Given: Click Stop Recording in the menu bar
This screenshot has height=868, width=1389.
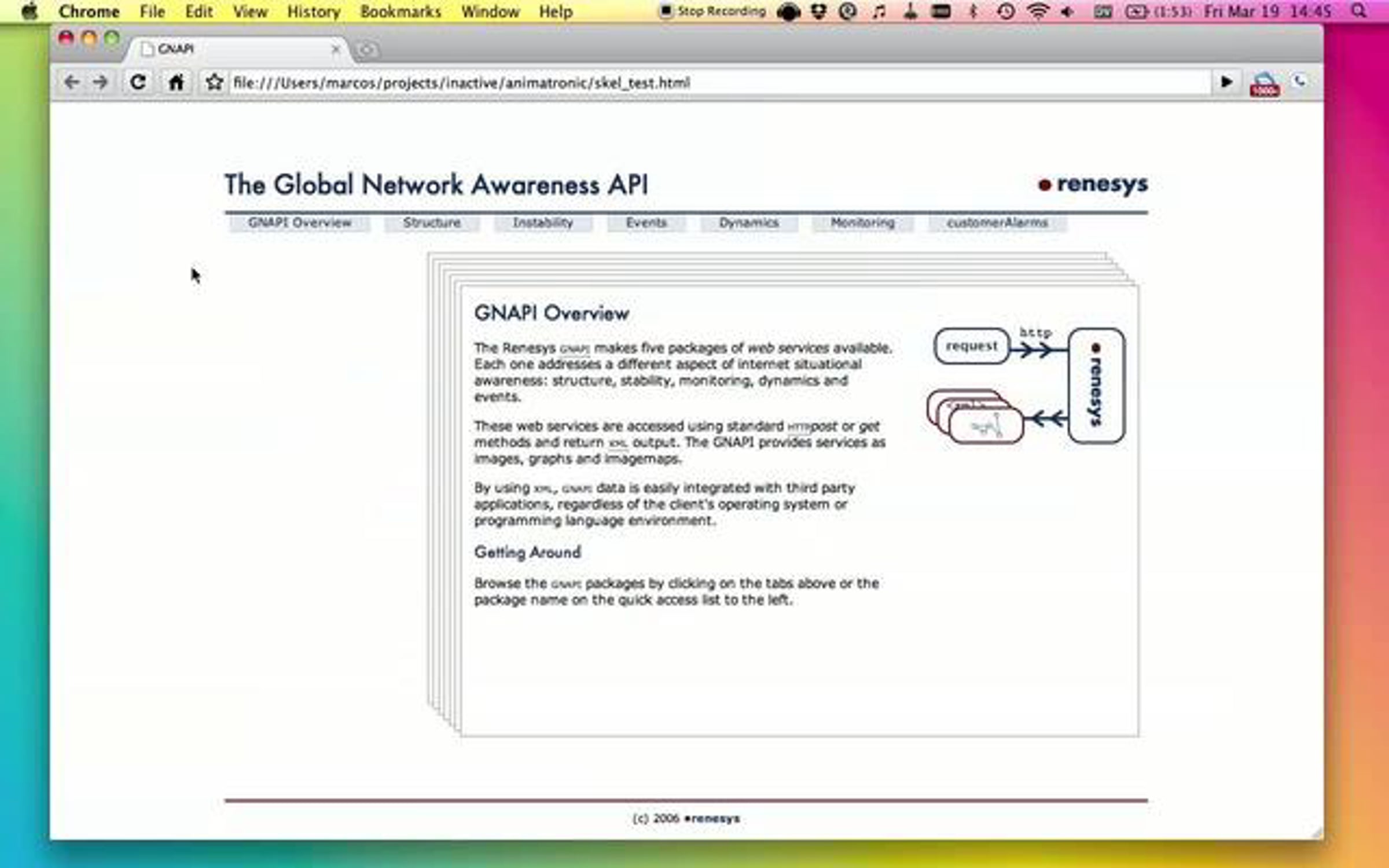Looking at the screenshot, I should coord(713,11).
